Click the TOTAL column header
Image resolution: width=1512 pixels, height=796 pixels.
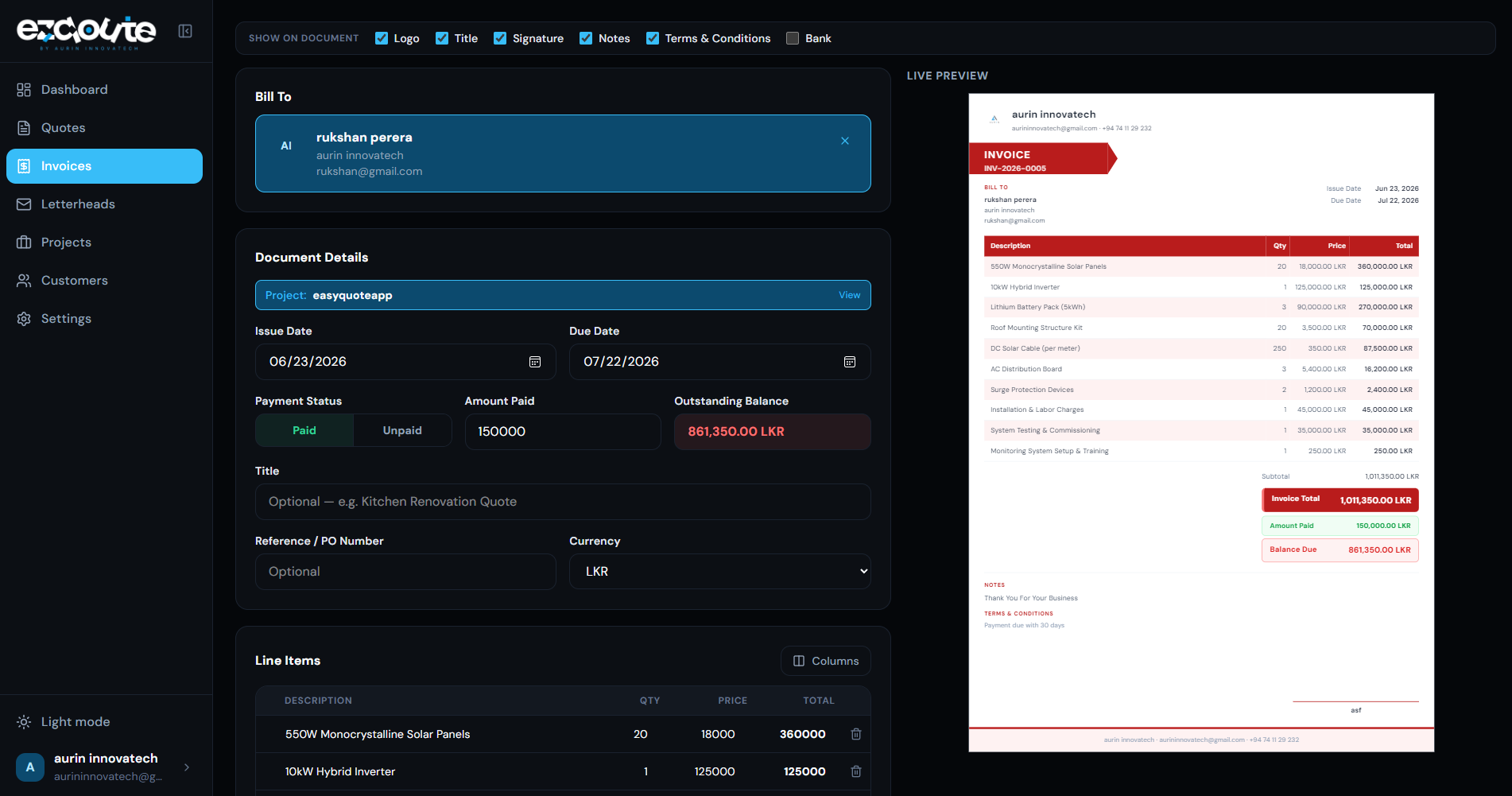[819, 701]
